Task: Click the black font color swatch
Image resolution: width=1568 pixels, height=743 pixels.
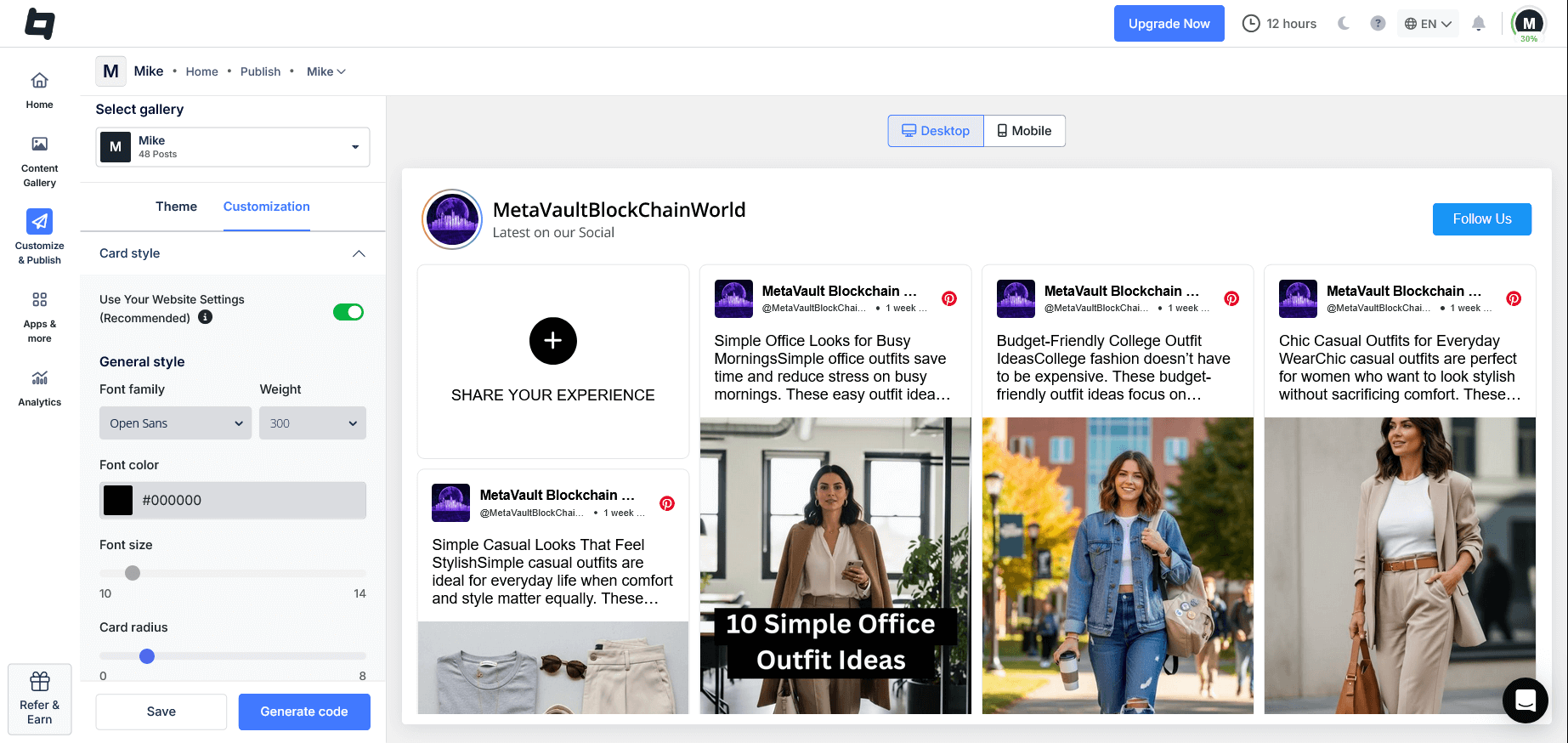Action: click(x=118, y=500)
